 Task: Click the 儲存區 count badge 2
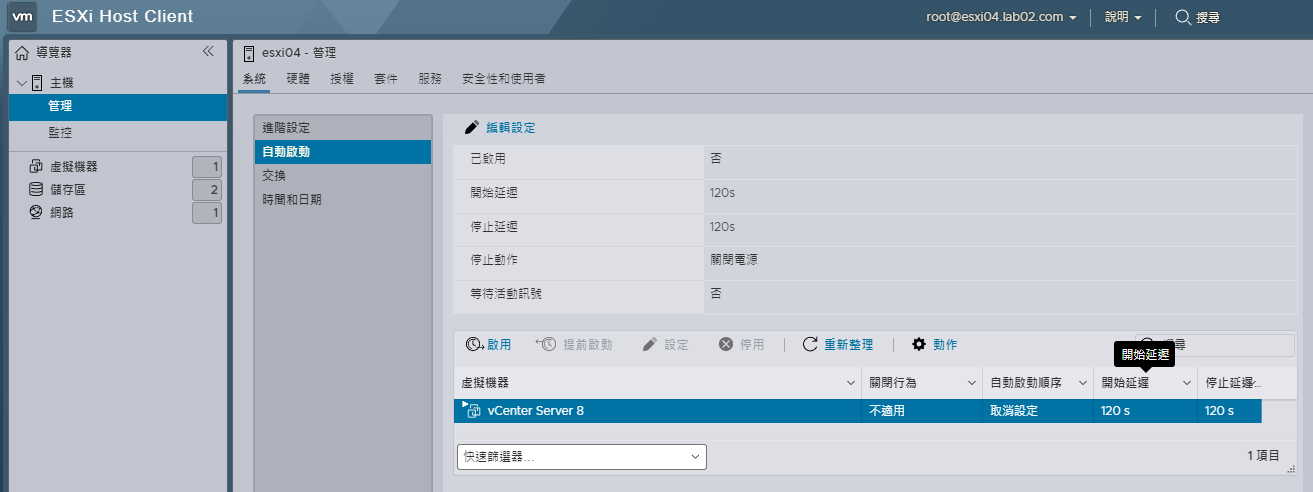[x=207, y=190]
